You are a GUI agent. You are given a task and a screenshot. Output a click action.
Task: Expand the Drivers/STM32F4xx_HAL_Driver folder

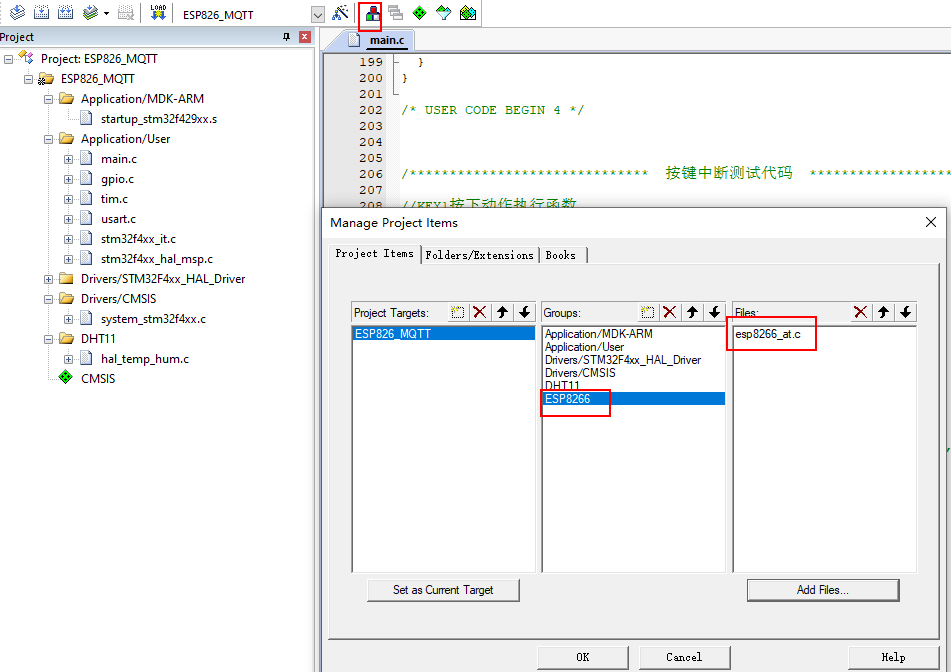[49, 280]
